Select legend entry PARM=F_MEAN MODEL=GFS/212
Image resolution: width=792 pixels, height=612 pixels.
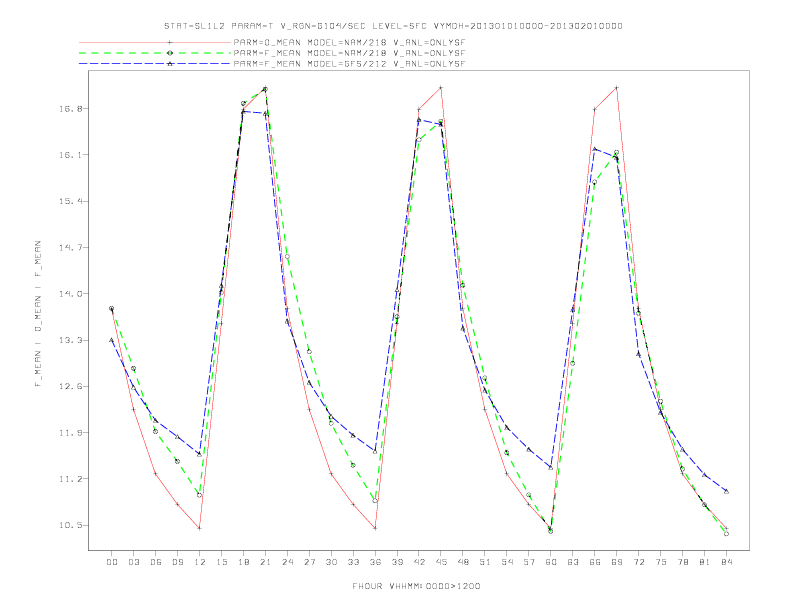tap(349, 64)
